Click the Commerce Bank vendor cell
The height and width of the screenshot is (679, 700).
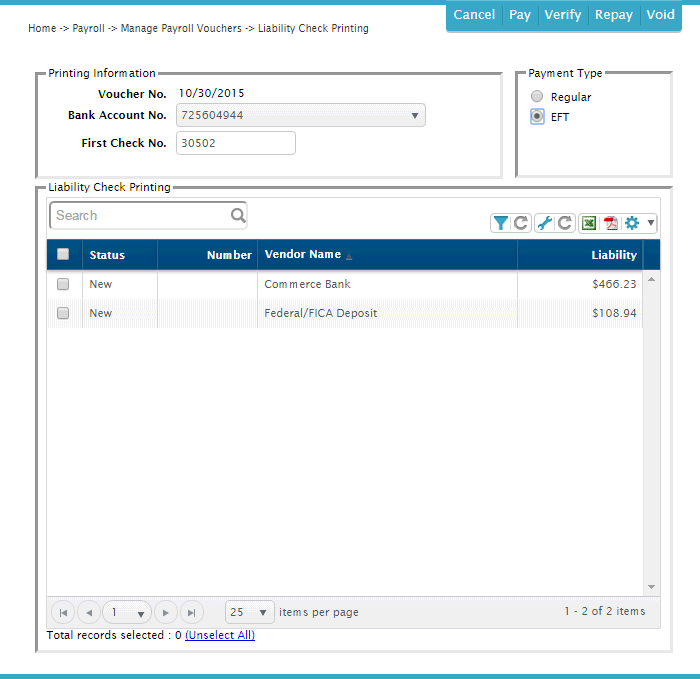pos(388,284)
